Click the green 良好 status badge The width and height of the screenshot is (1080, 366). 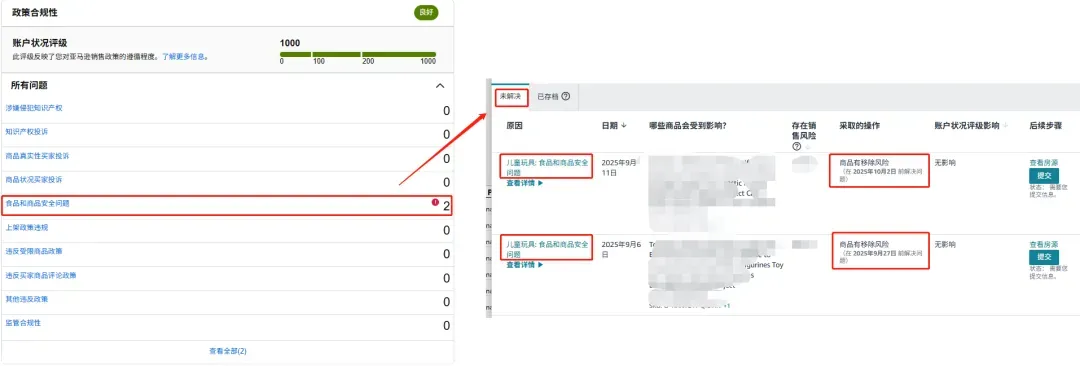tap(426, 13)
